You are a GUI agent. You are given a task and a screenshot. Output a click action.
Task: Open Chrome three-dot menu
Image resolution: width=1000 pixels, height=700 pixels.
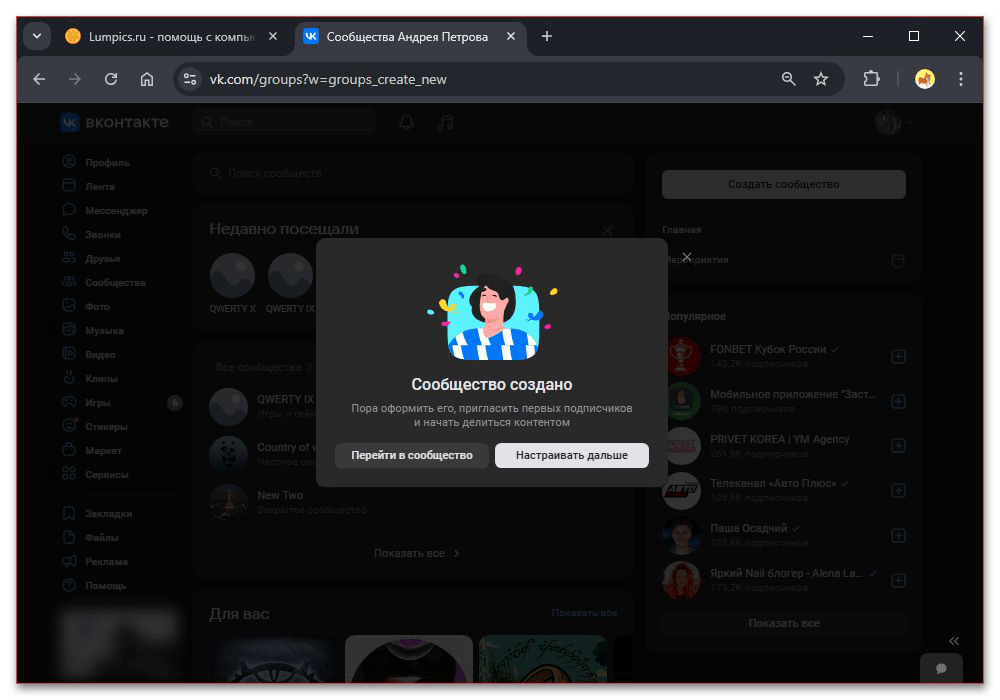pos(961,79)
